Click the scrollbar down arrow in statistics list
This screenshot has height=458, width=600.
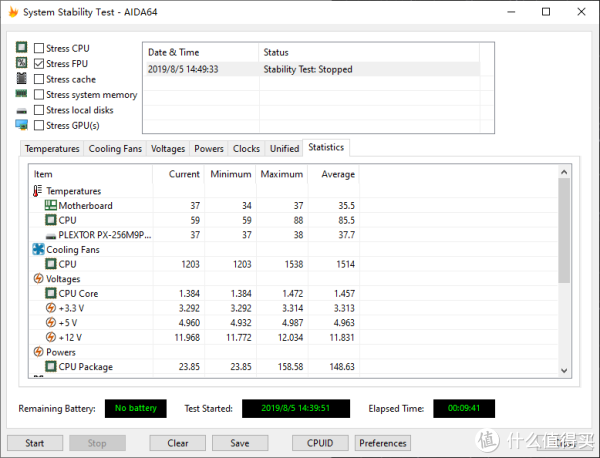tap(564, 370)
